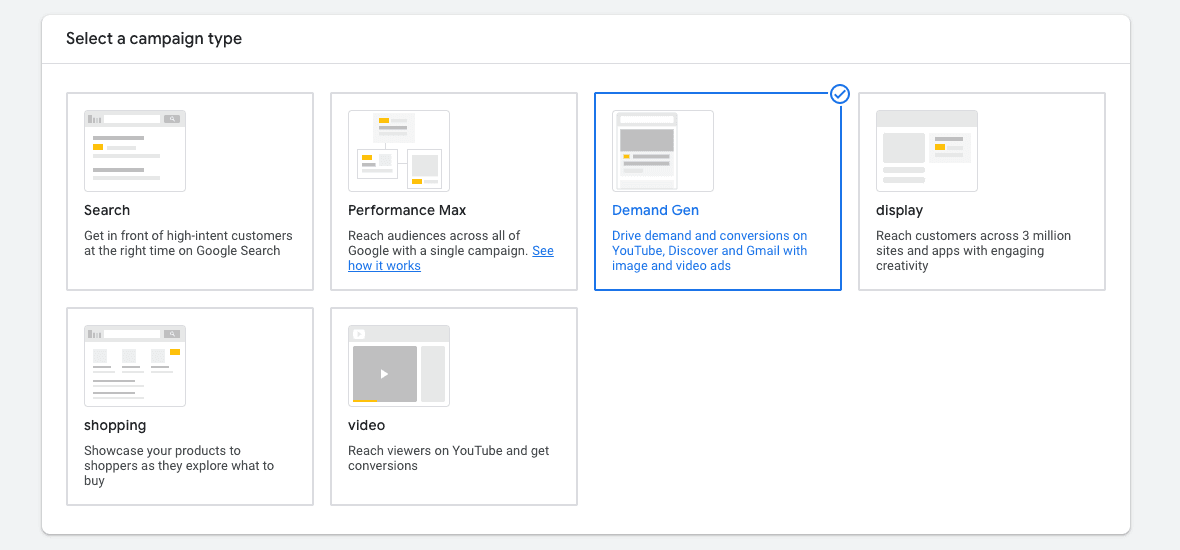
Task: Click the shopping campaign illustration icon
Action: pyautogui.click(x=135, y=366)
